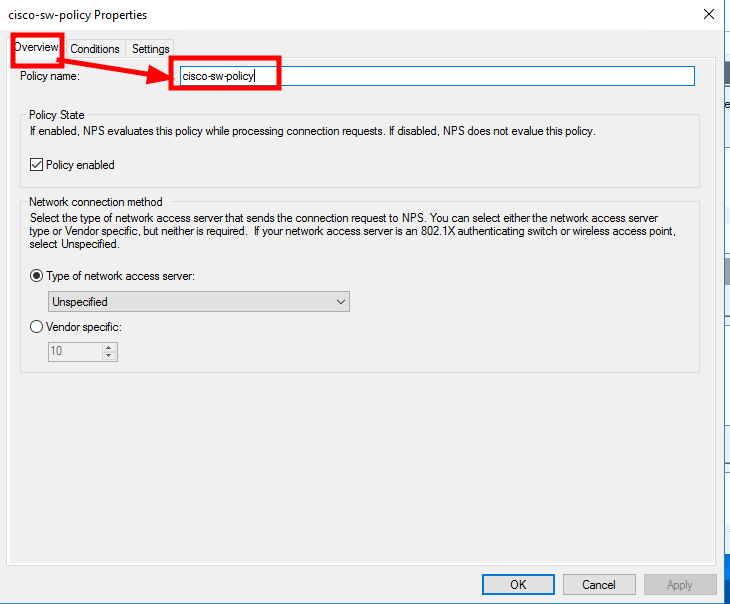The image size is (730, 604).
Task: Close the cisco-sw-policy Properties window
Action: coord(709,14)
